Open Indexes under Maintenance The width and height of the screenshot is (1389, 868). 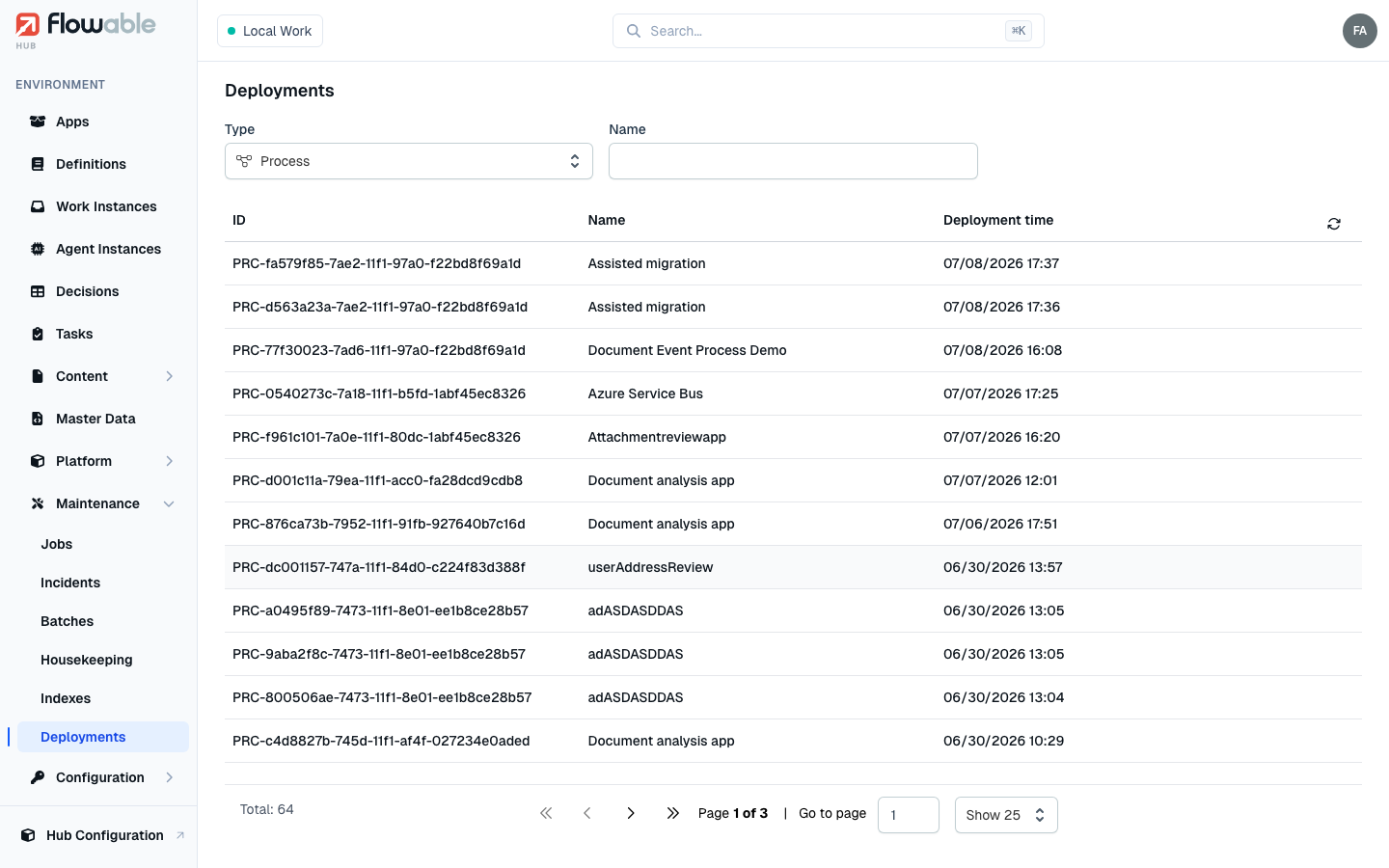(66, 698)
